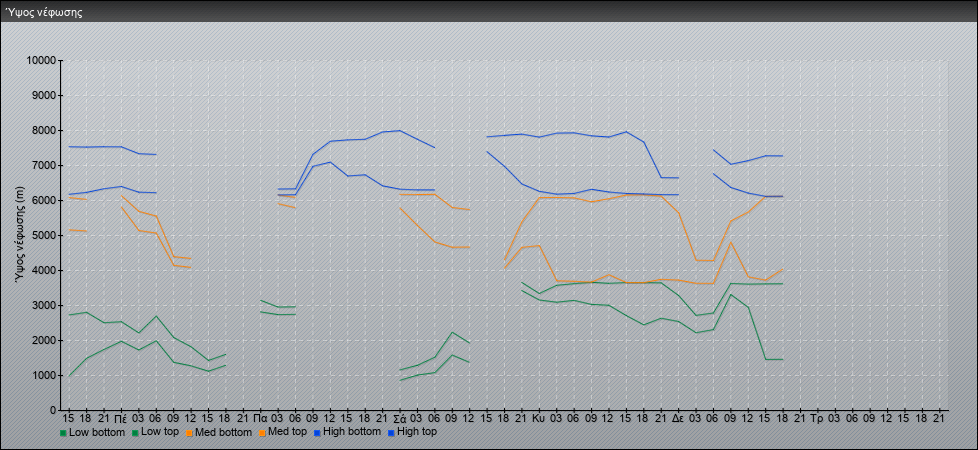Click the Δε day marker on the x-axis
The width and height of the screenshot is (978, 450).
click(678, 418)
